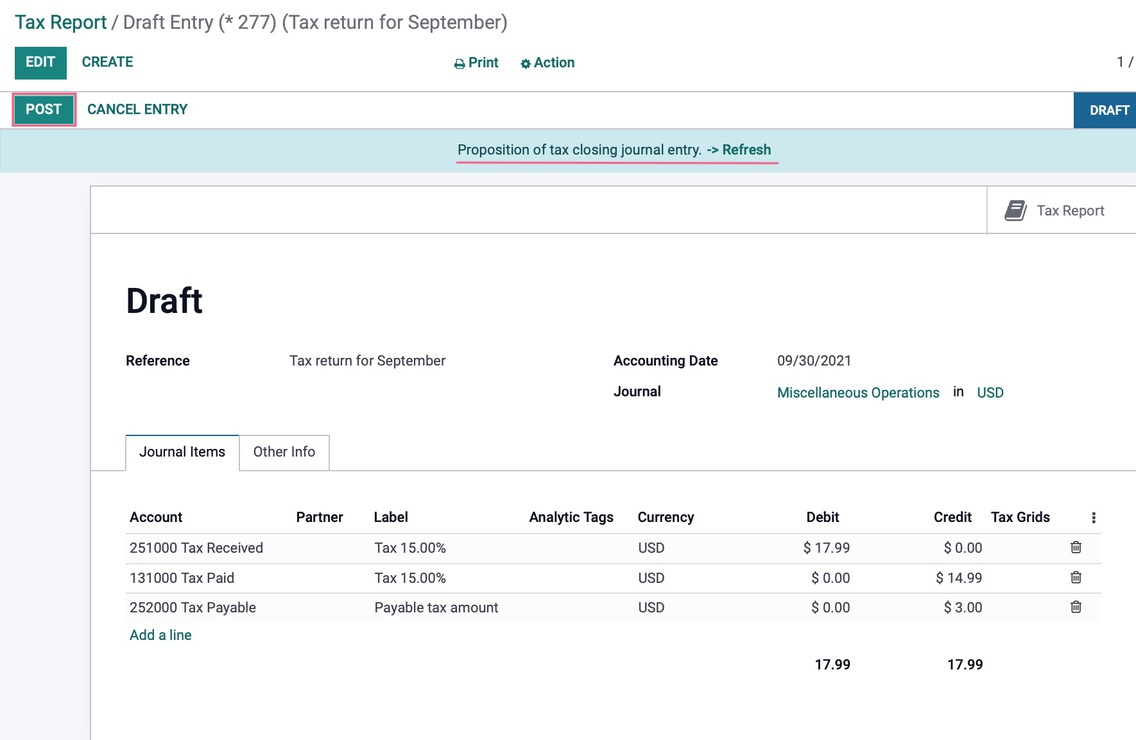Select the 252000 Tax Payable account cell
The height and width of the screenshot is (740, 1136).
coord(193,608)
